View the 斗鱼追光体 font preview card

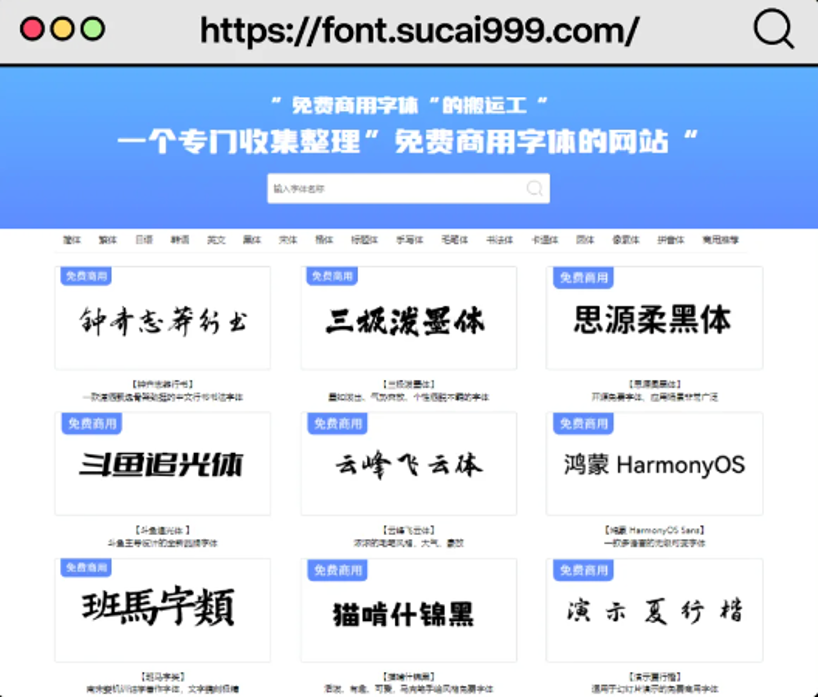(163, 464)
